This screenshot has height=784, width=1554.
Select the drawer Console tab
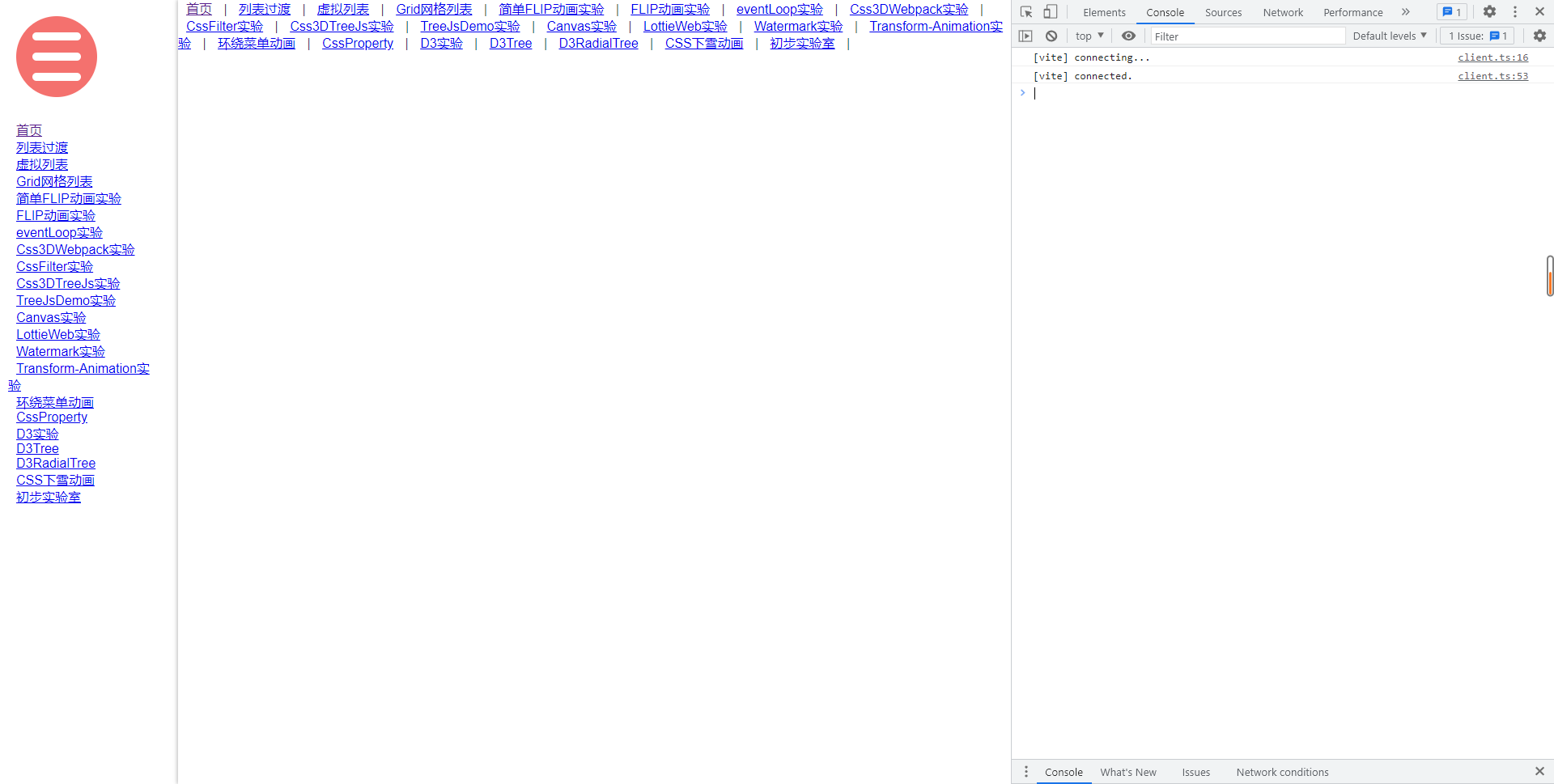tap(1064, 772)
